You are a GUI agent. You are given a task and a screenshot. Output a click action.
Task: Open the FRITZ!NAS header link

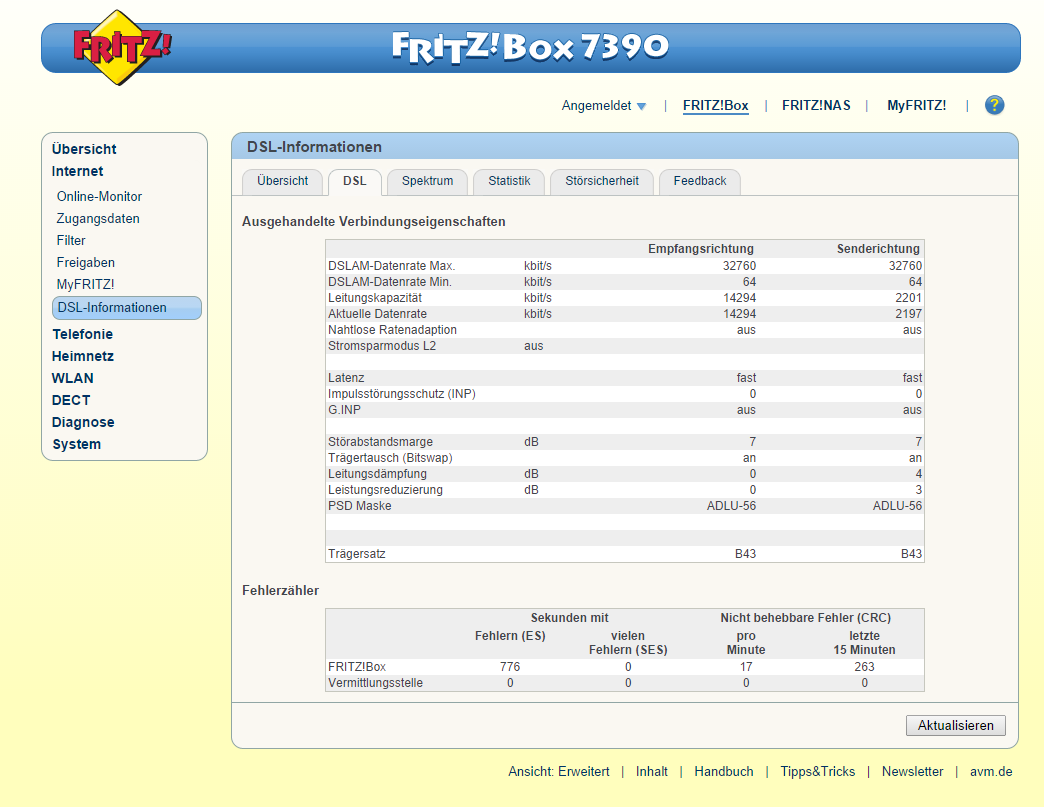pyautogui.click(x=816, y=105)
